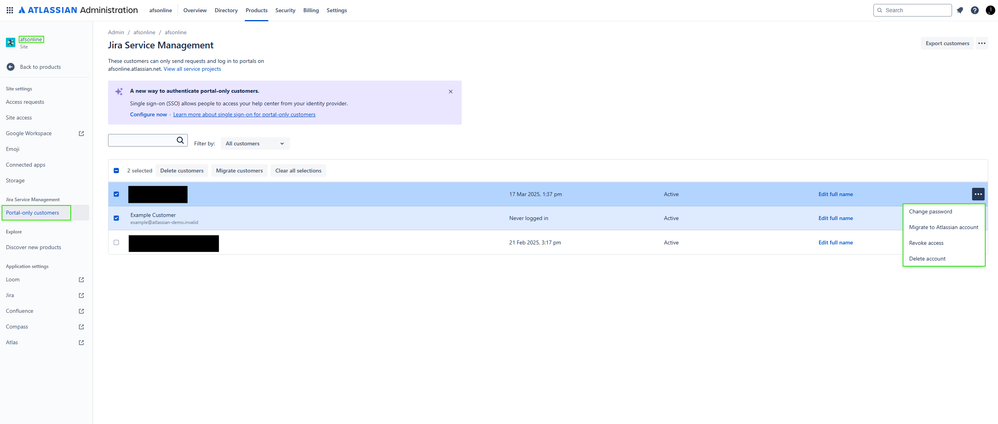
Task: Open Atlas external link icon
Action: tap(81, 343)
